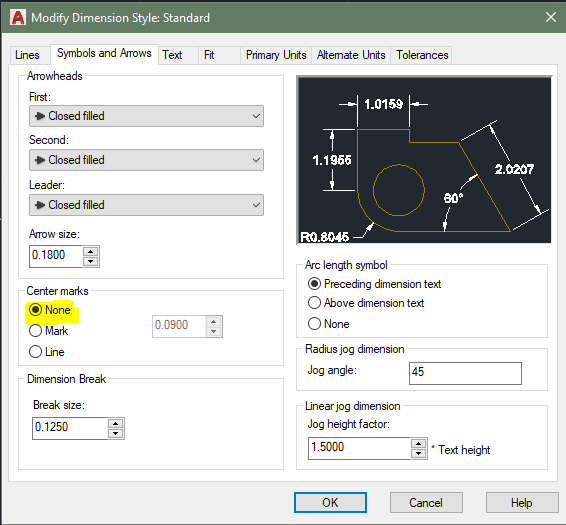Increase center mark size with up arrow
Image resolution: width=566 pixels, height=525 pixels.
214,322
